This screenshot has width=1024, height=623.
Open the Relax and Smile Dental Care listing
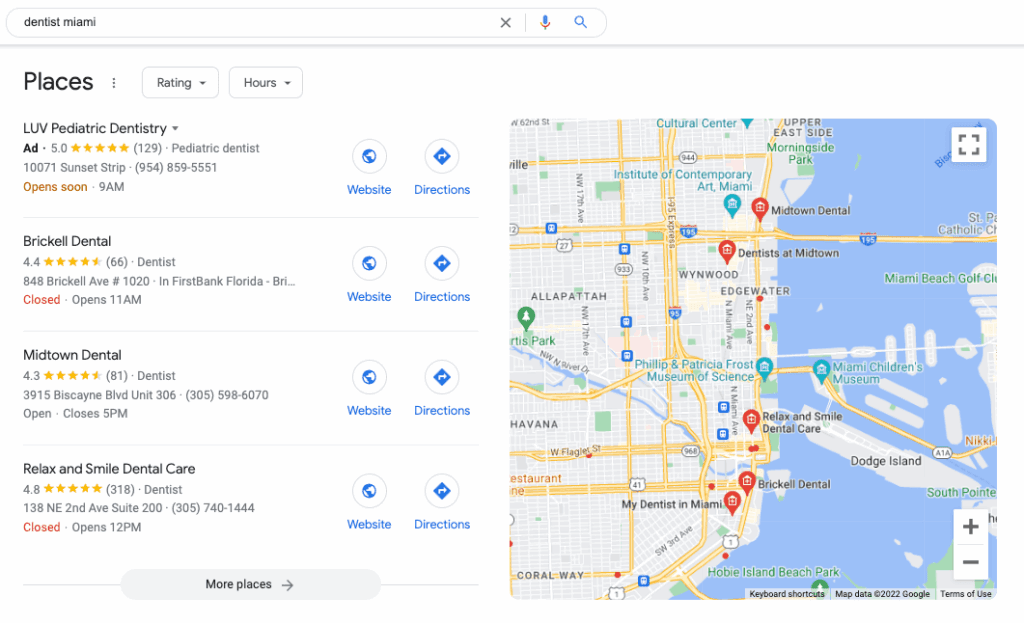[x=109, y=469]
